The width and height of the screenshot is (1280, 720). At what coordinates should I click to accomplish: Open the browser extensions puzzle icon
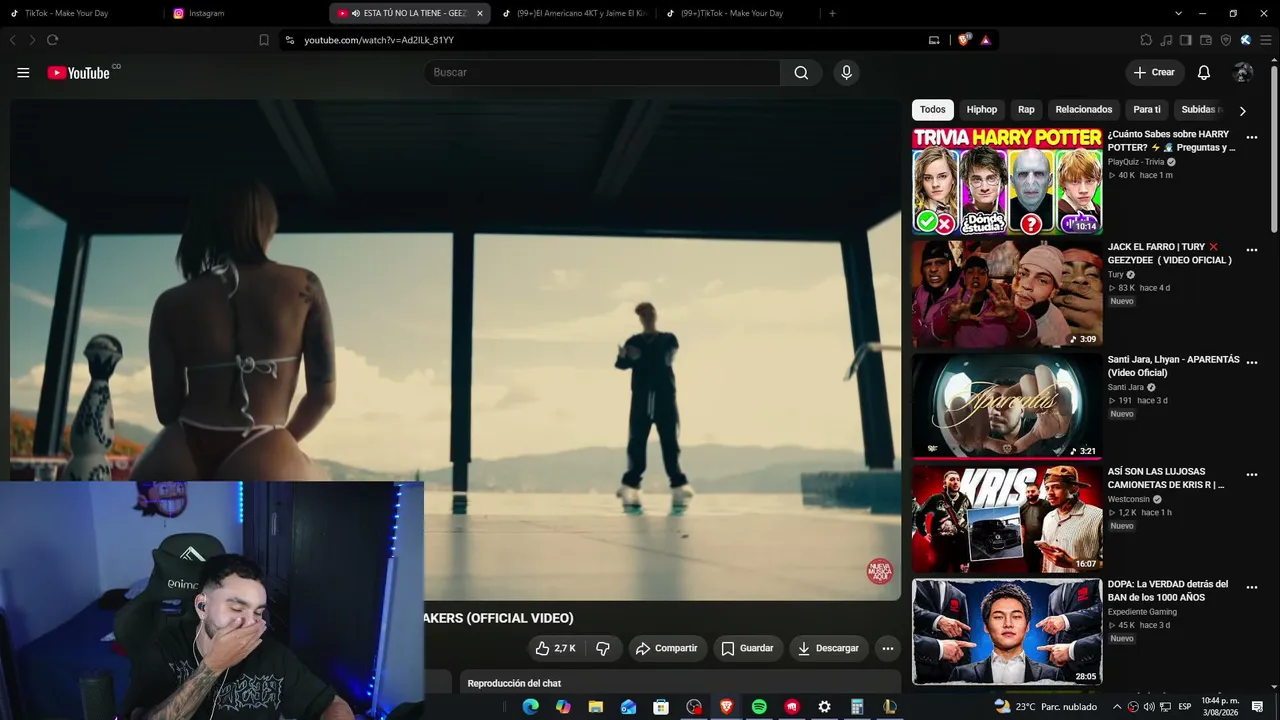click(1146, 40)
